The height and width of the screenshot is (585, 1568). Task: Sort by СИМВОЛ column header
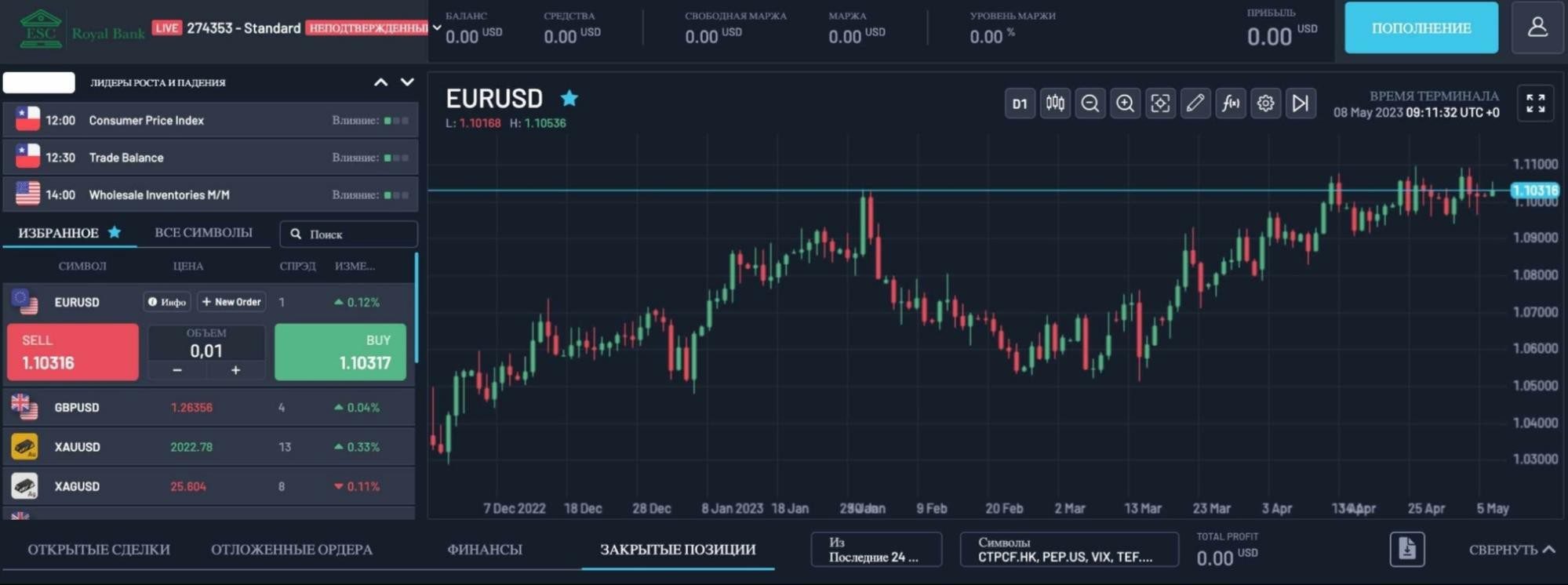pyautogui.click(x=82, y=267)
